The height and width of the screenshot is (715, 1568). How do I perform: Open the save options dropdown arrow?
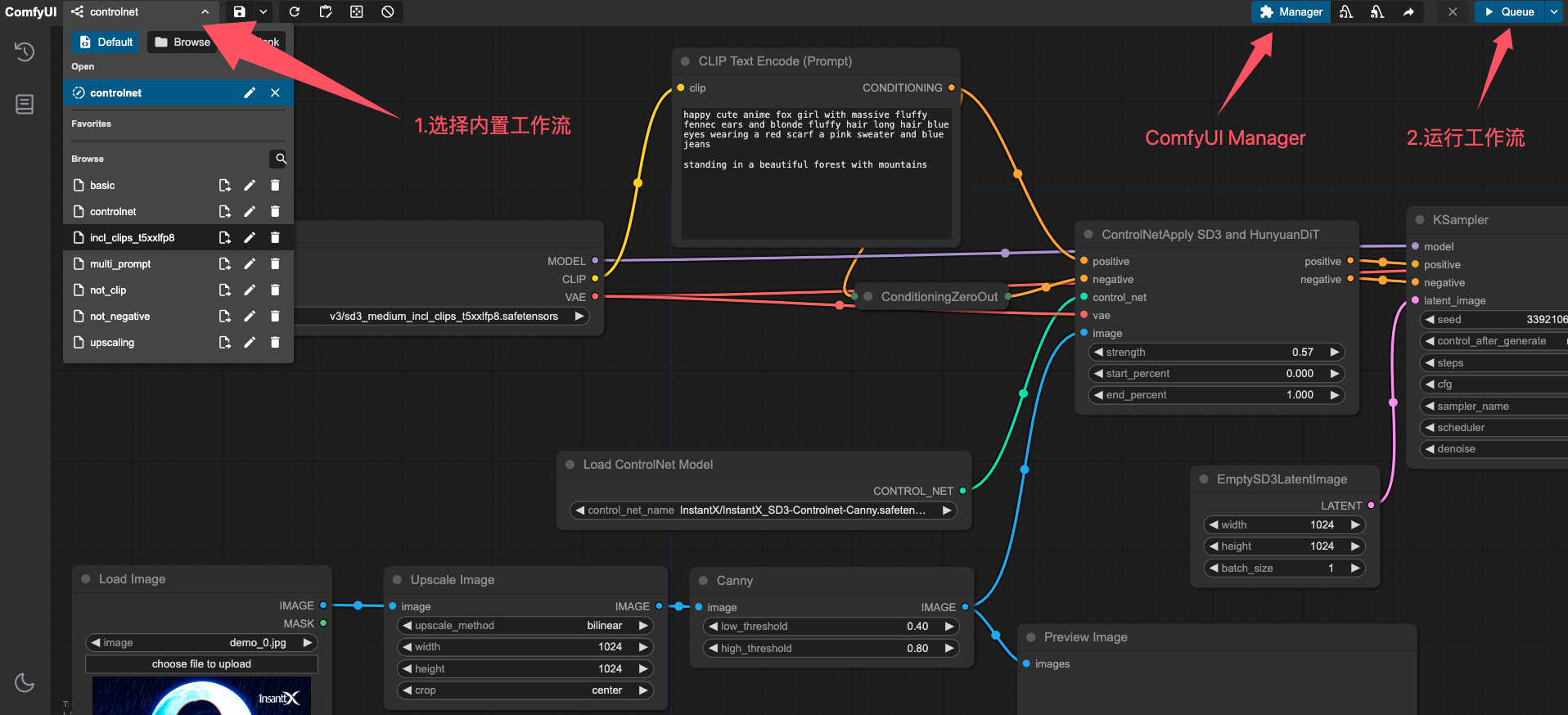pos(264,11)
